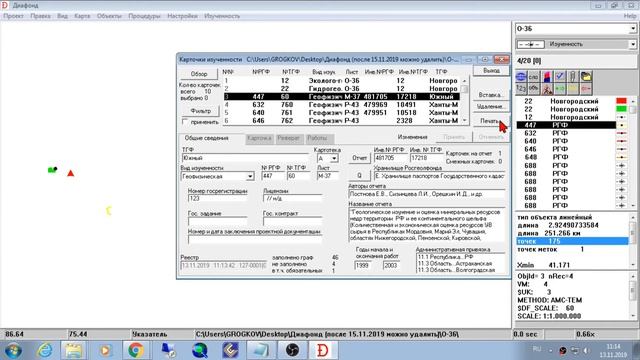The image size is (640, 360).
Task: Open the Вид изученности dropdown
Action: pos(250,176)
